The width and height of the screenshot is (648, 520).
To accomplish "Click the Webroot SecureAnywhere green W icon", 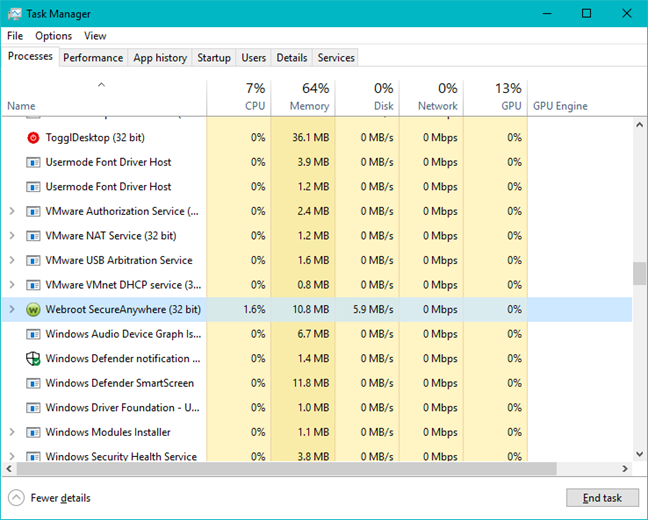I will tap(33, 310).
